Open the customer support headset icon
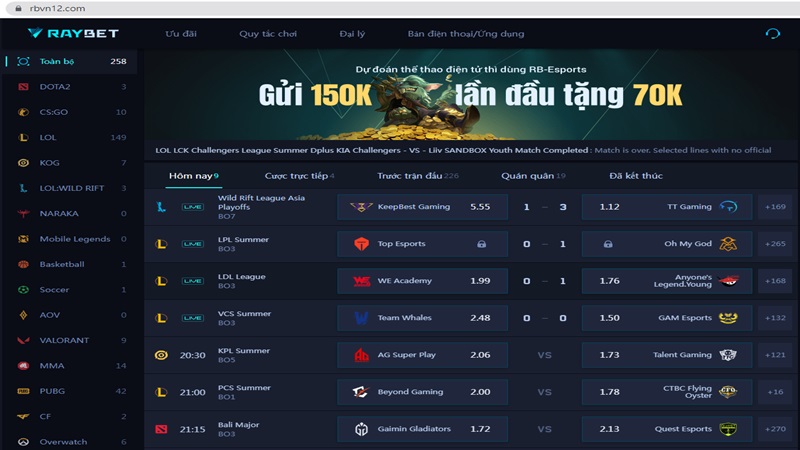This screenshot has width=800, height=450. coord(772,34)
